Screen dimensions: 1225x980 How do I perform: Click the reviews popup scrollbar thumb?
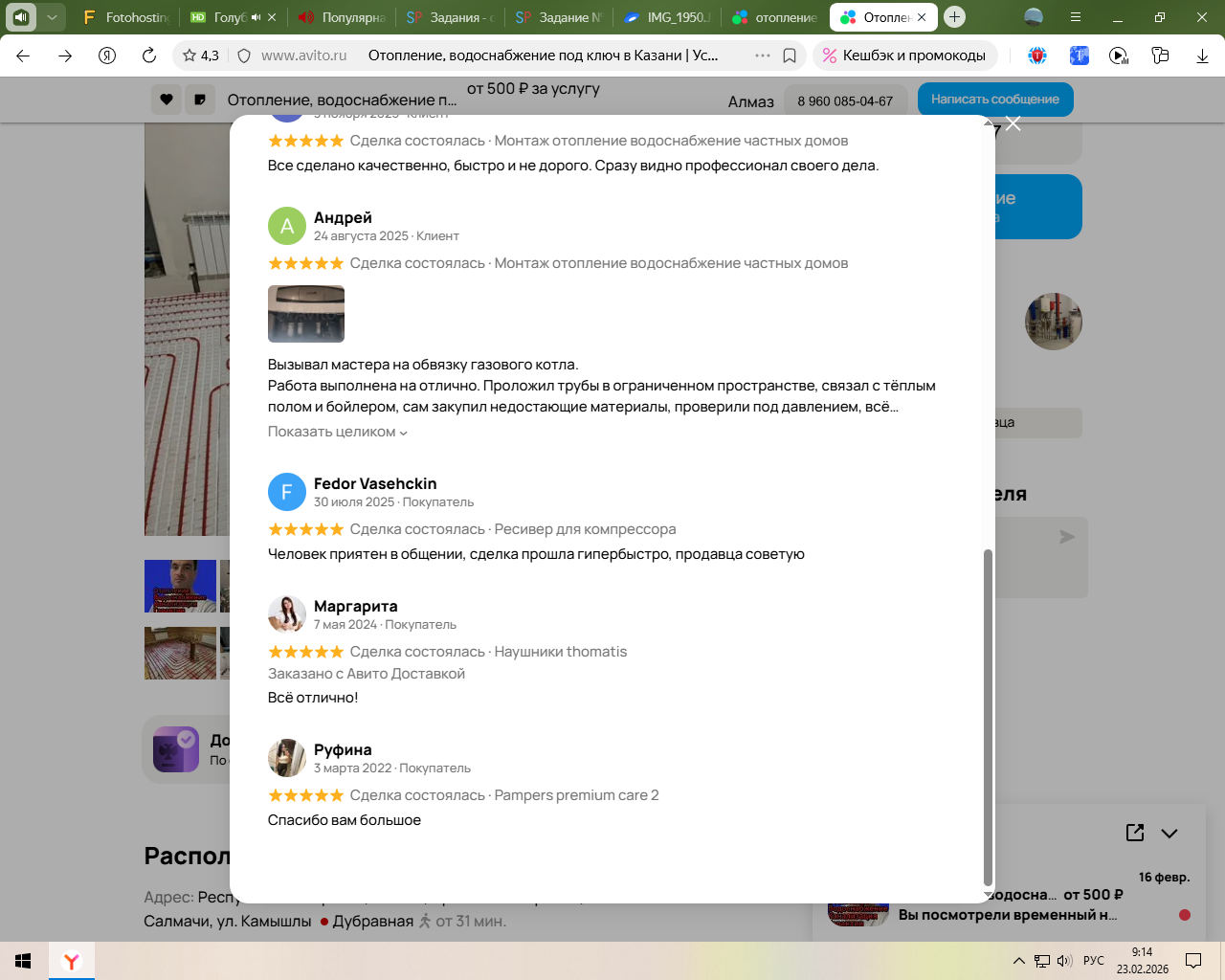pos(989,719)
